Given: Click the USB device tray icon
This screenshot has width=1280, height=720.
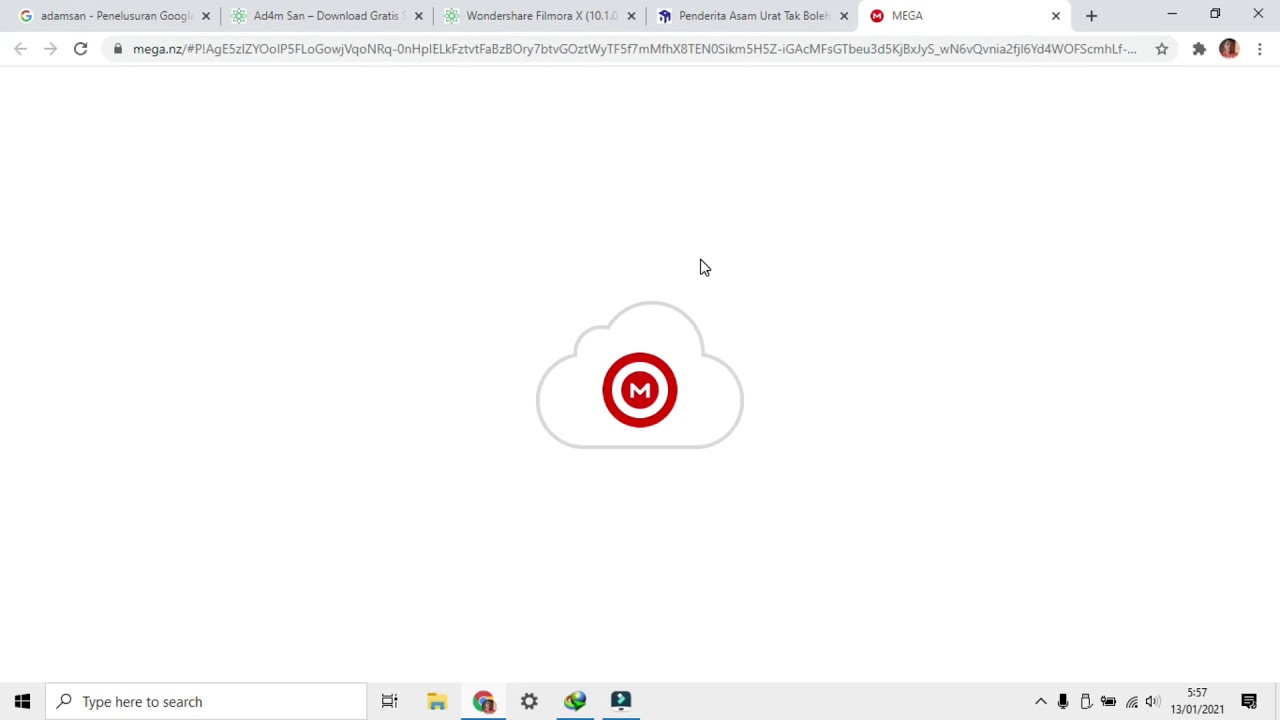Looking at the screenshot, I should click(1085, 701).
